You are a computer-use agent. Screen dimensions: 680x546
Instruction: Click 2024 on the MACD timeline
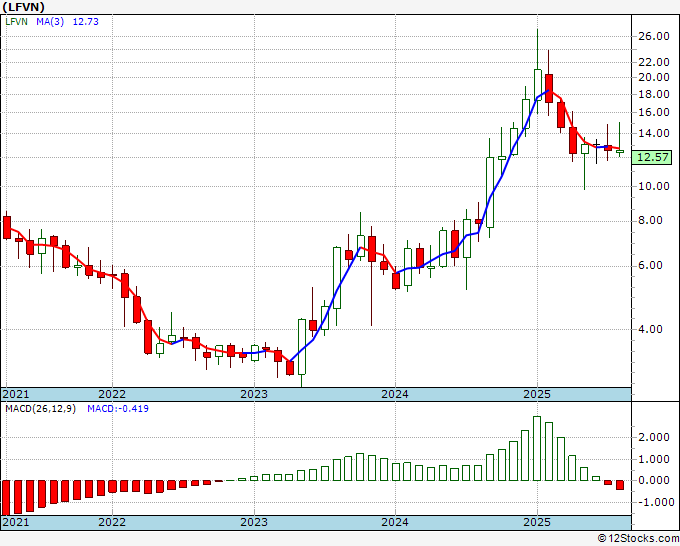[x=395, y=522]
